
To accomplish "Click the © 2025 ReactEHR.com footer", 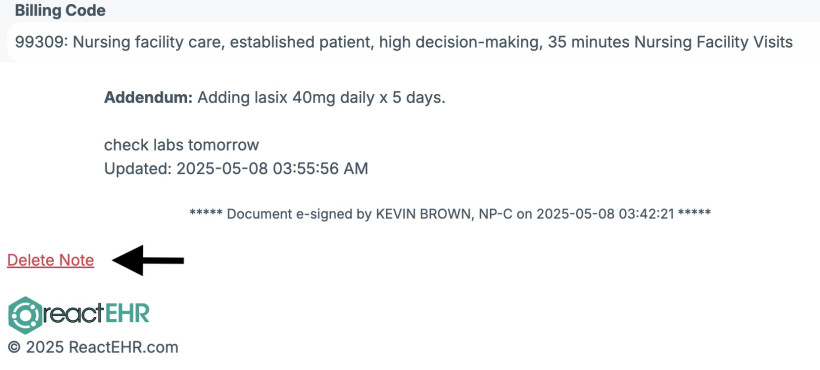I will (93, 347).
